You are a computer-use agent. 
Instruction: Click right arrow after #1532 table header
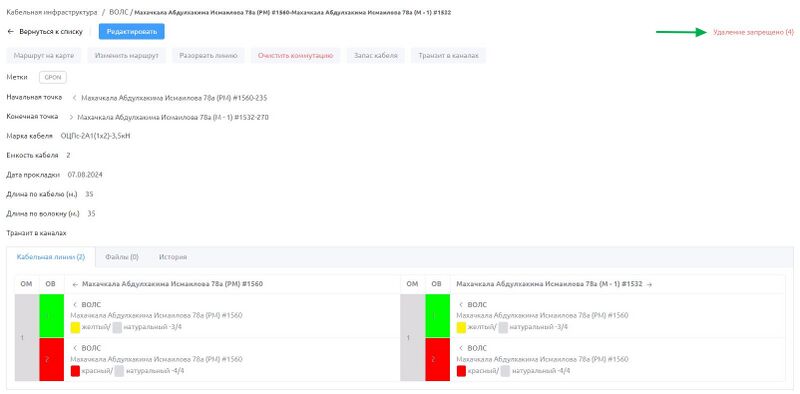point(649,285)
